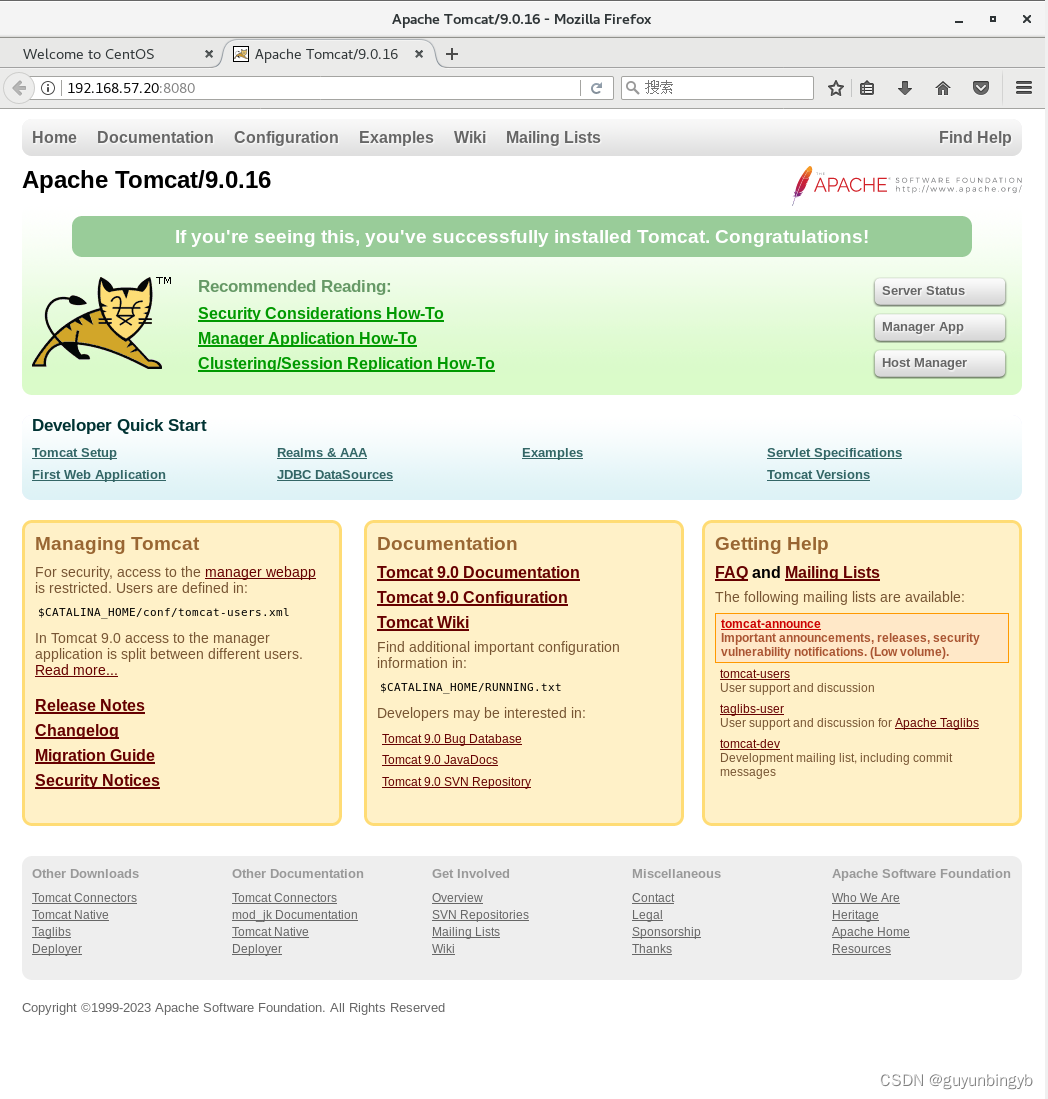The width and height of the screenshot is (1048, 1099).
Task: Open SVN Repositories footer link
Action: [480, 915]
